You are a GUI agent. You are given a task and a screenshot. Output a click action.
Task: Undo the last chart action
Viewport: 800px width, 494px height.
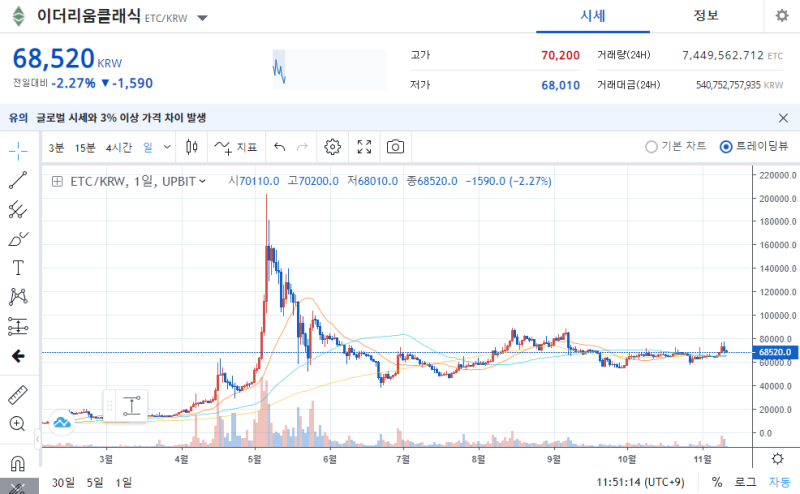(x=280, y=147)
